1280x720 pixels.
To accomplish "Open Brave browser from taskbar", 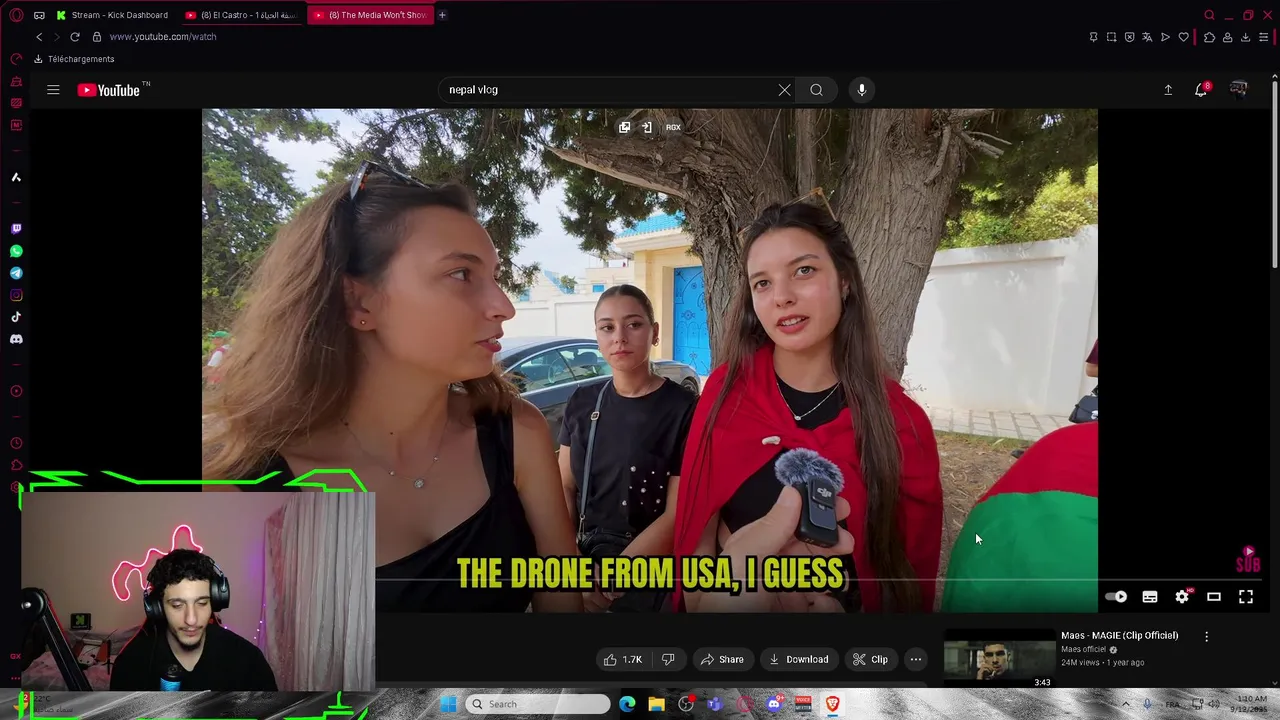I will click(x=831, y=704).
